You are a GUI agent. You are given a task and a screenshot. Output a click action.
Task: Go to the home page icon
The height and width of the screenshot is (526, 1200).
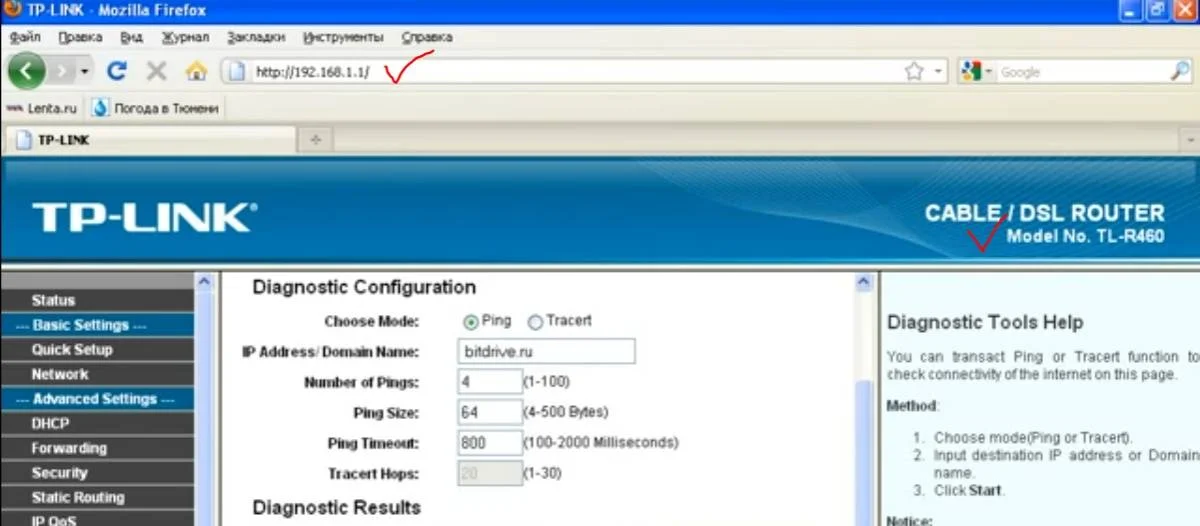(196, 71)
